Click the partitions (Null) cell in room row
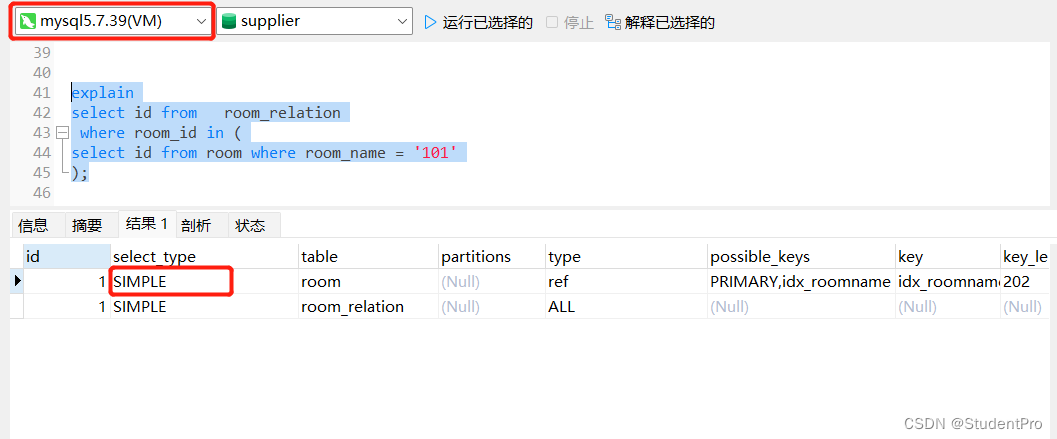Image resolution: width=1057 pixels, height=439 pixels. pyautogui.click(x=491, y=282)
